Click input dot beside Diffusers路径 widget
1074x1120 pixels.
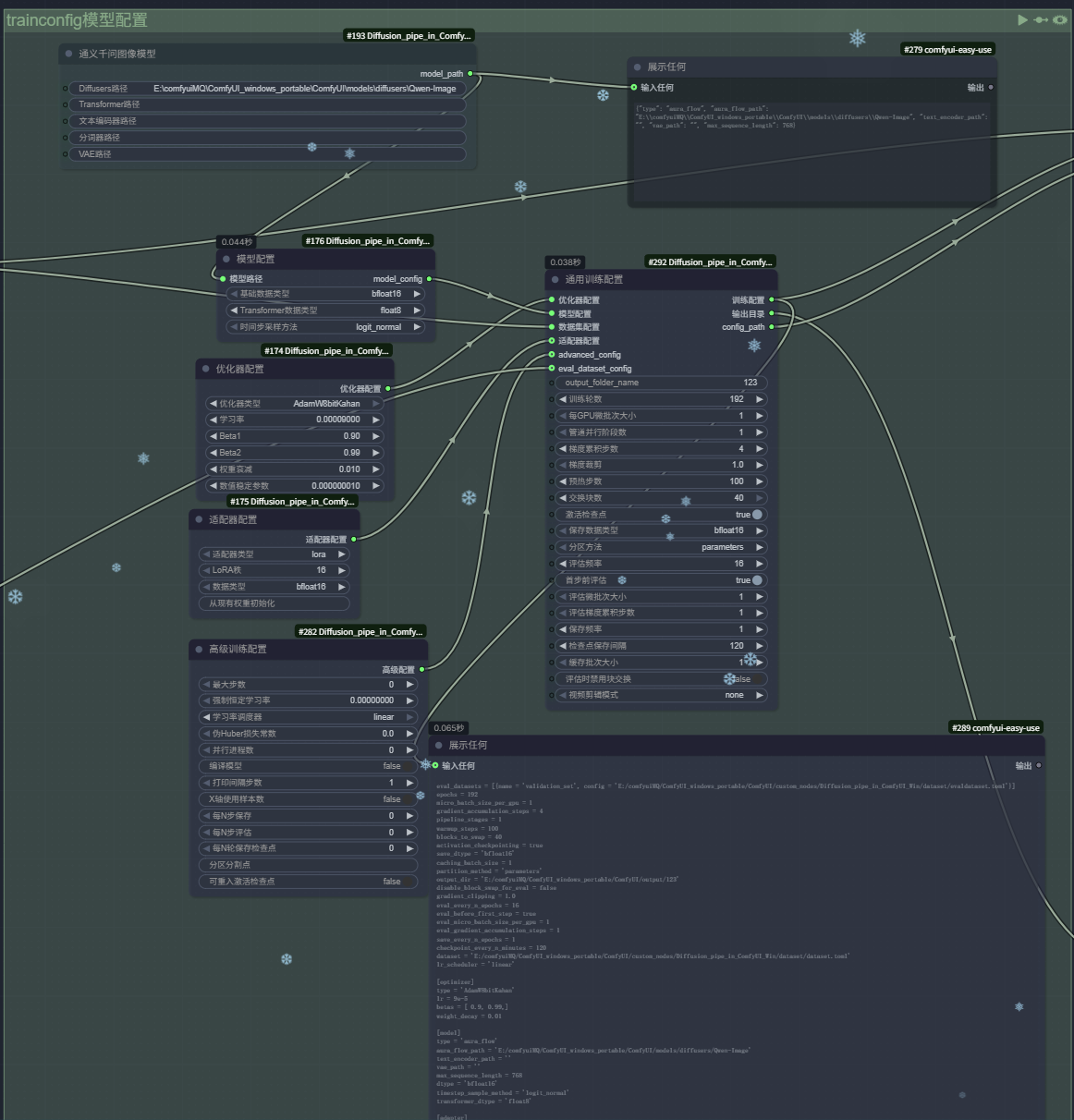click(66, 89)
